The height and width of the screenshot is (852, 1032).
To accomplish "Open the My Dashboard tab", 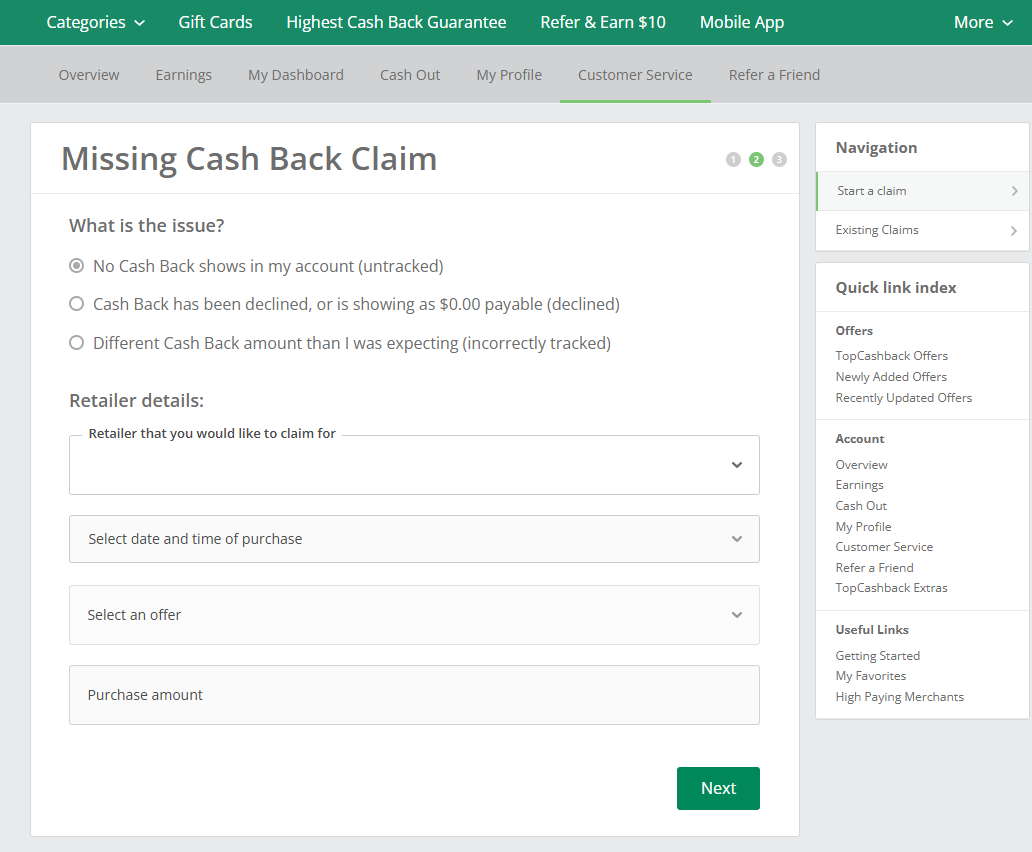I will pos(296,75).
